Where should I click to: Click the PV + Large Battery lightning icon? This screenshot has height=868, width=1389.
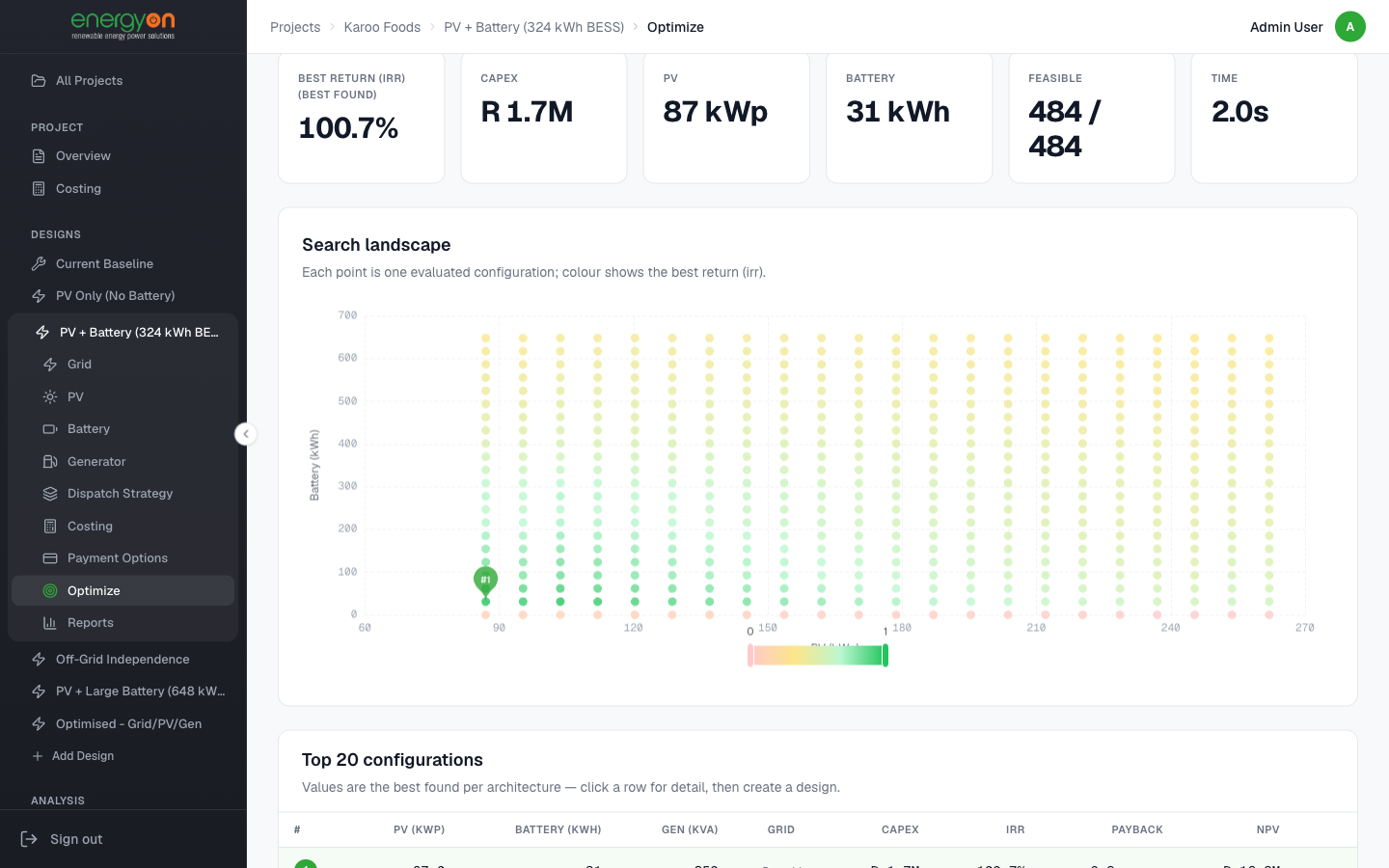(39, 692)
